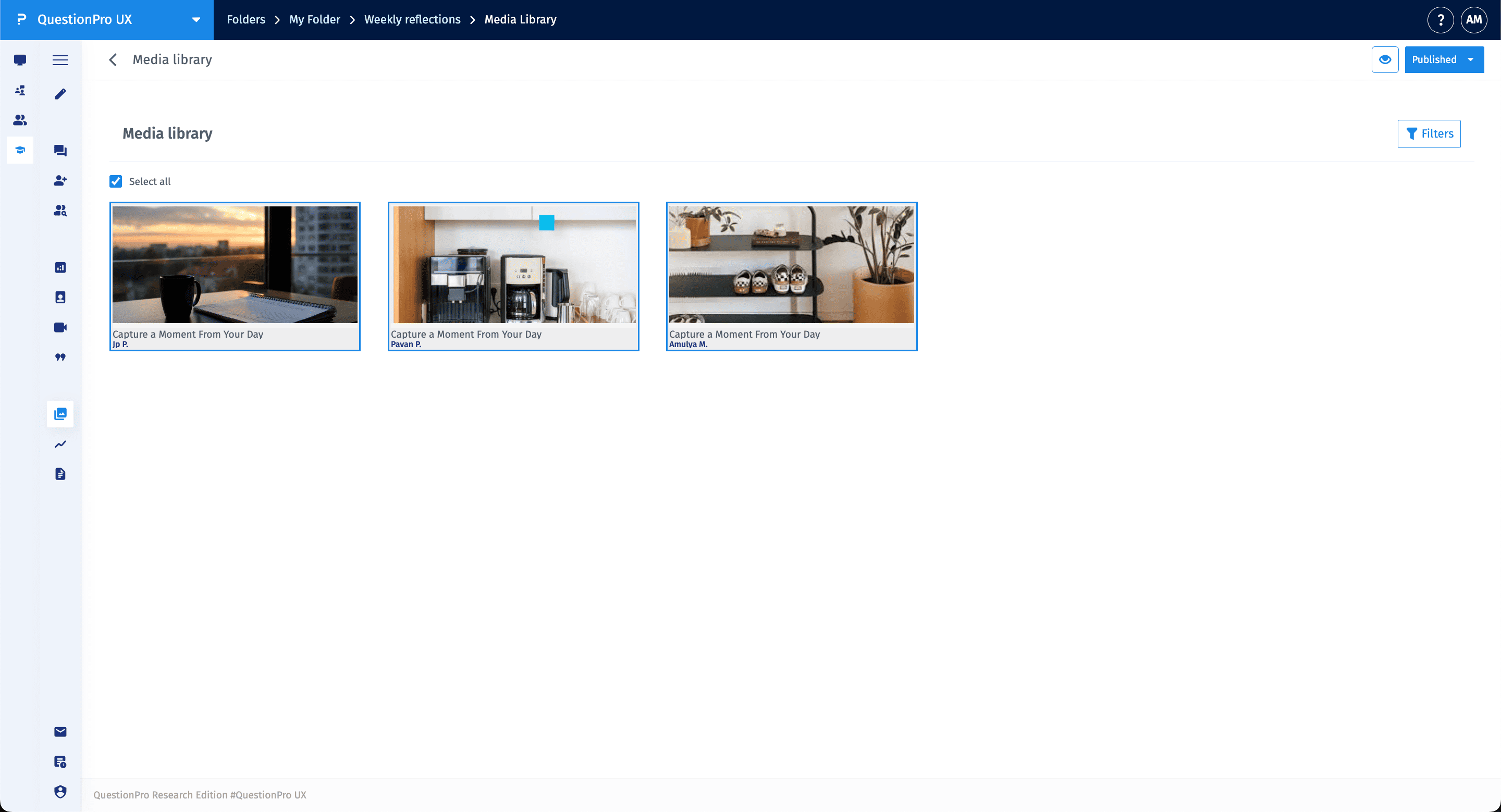Open the video recordings icon in sidebar
This screenshot has width=1501, height=812.
(x=60, y=327)
